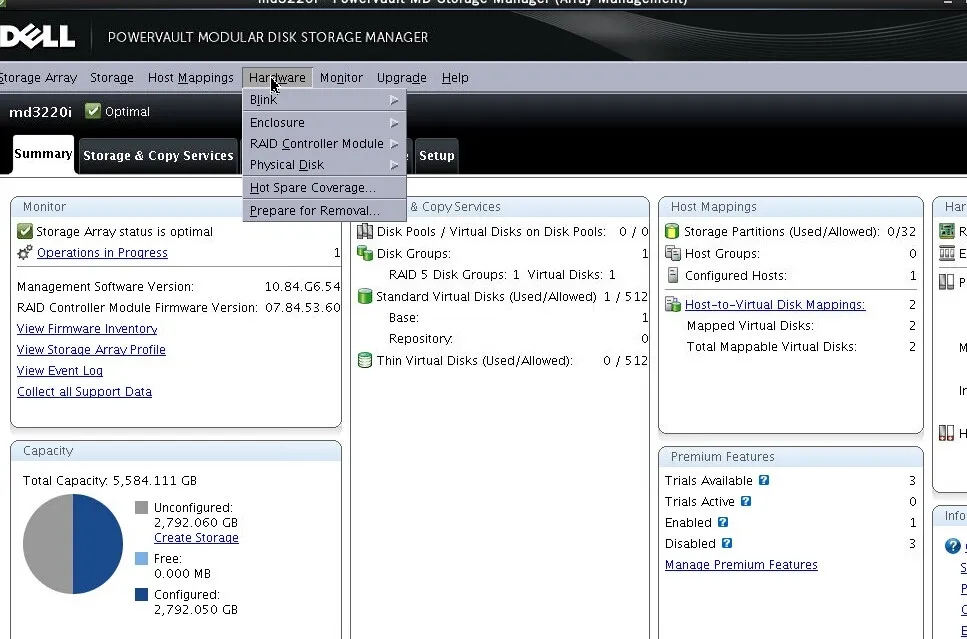Open View Storage Array Profile link

tap(91, 350)
